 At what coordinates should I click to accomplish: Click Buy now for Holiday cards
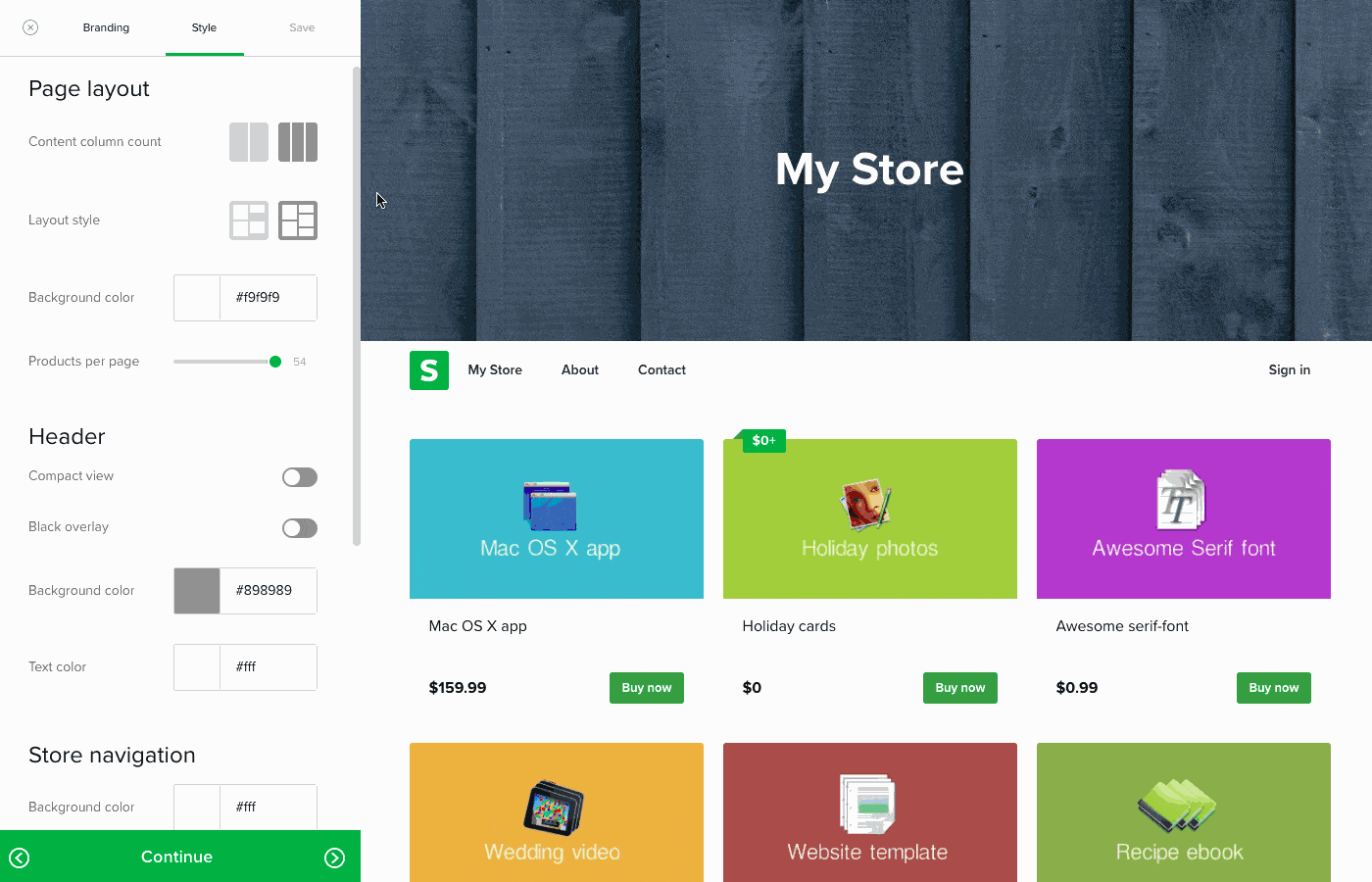959,687
